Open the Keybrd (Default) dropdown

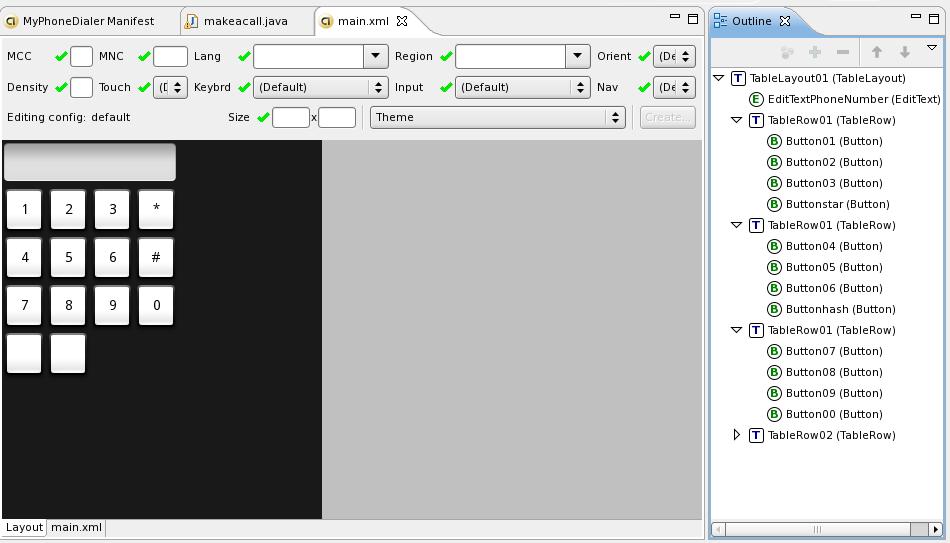tap(321, 87)
